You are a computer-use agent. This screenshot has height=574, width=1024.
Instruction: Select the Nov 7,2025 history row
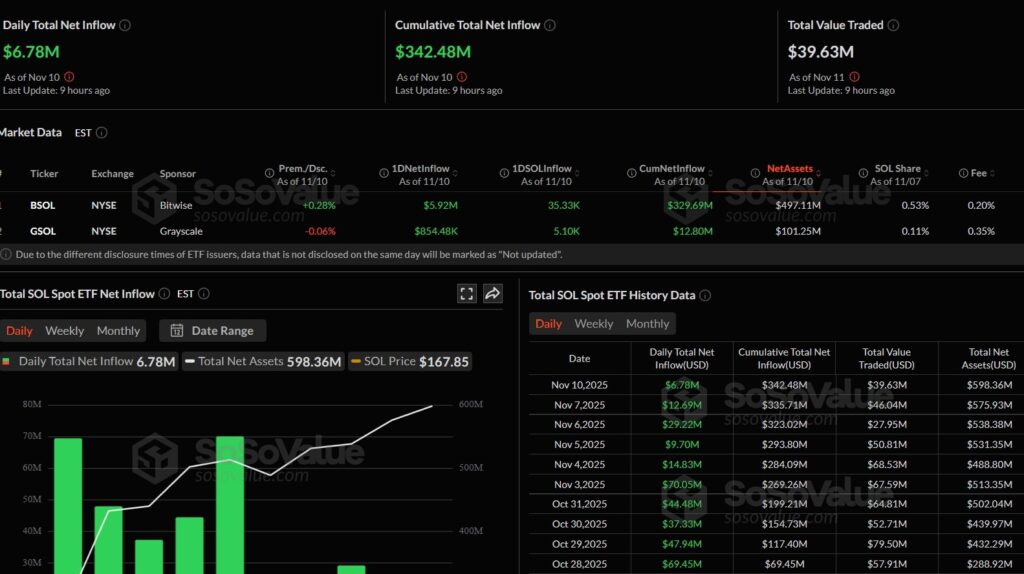pos(776,405)
